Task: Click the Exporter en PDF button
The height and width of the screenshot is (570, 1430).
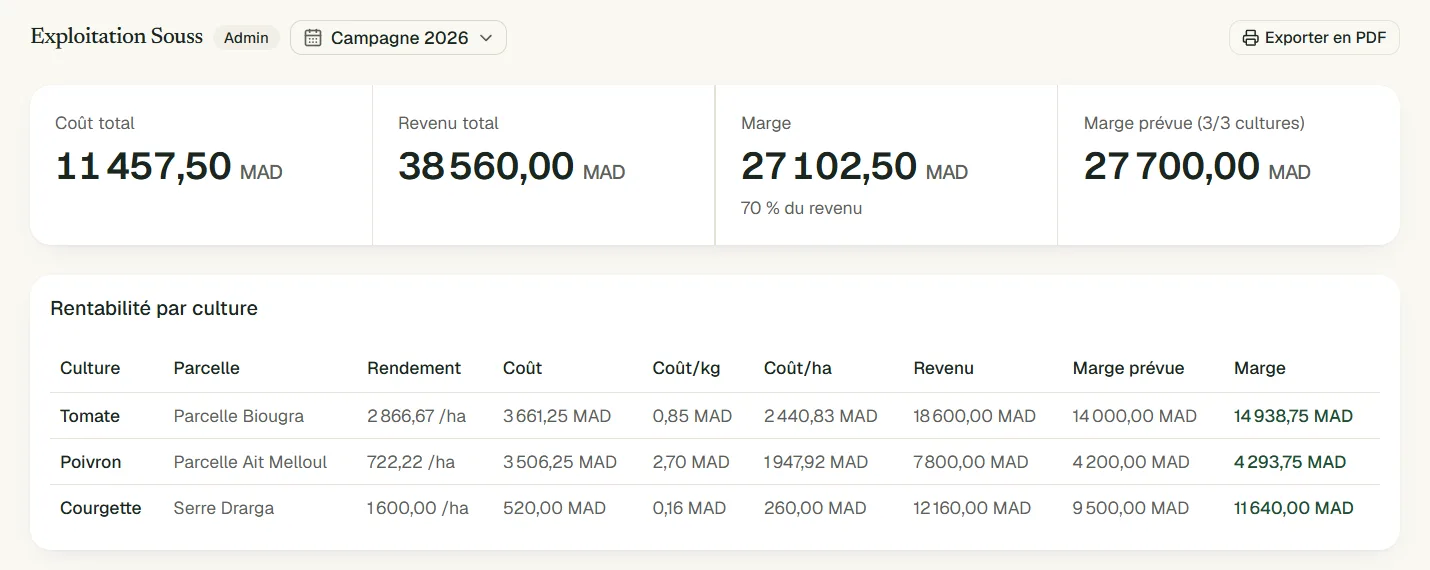Action: 1314,38
